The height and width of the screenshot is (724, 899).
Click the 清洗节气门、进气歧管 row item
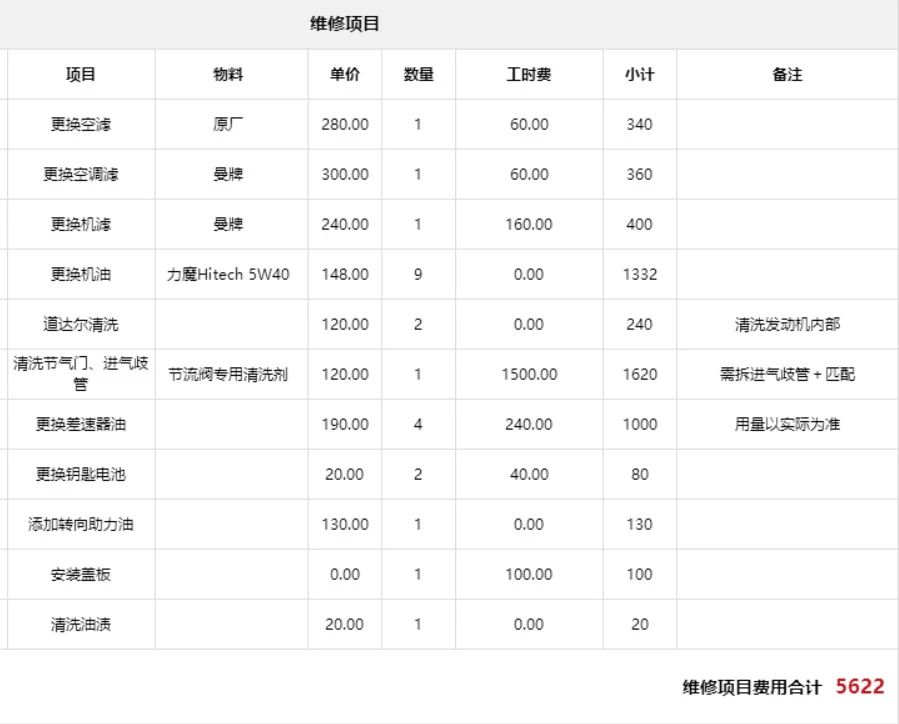80,373
